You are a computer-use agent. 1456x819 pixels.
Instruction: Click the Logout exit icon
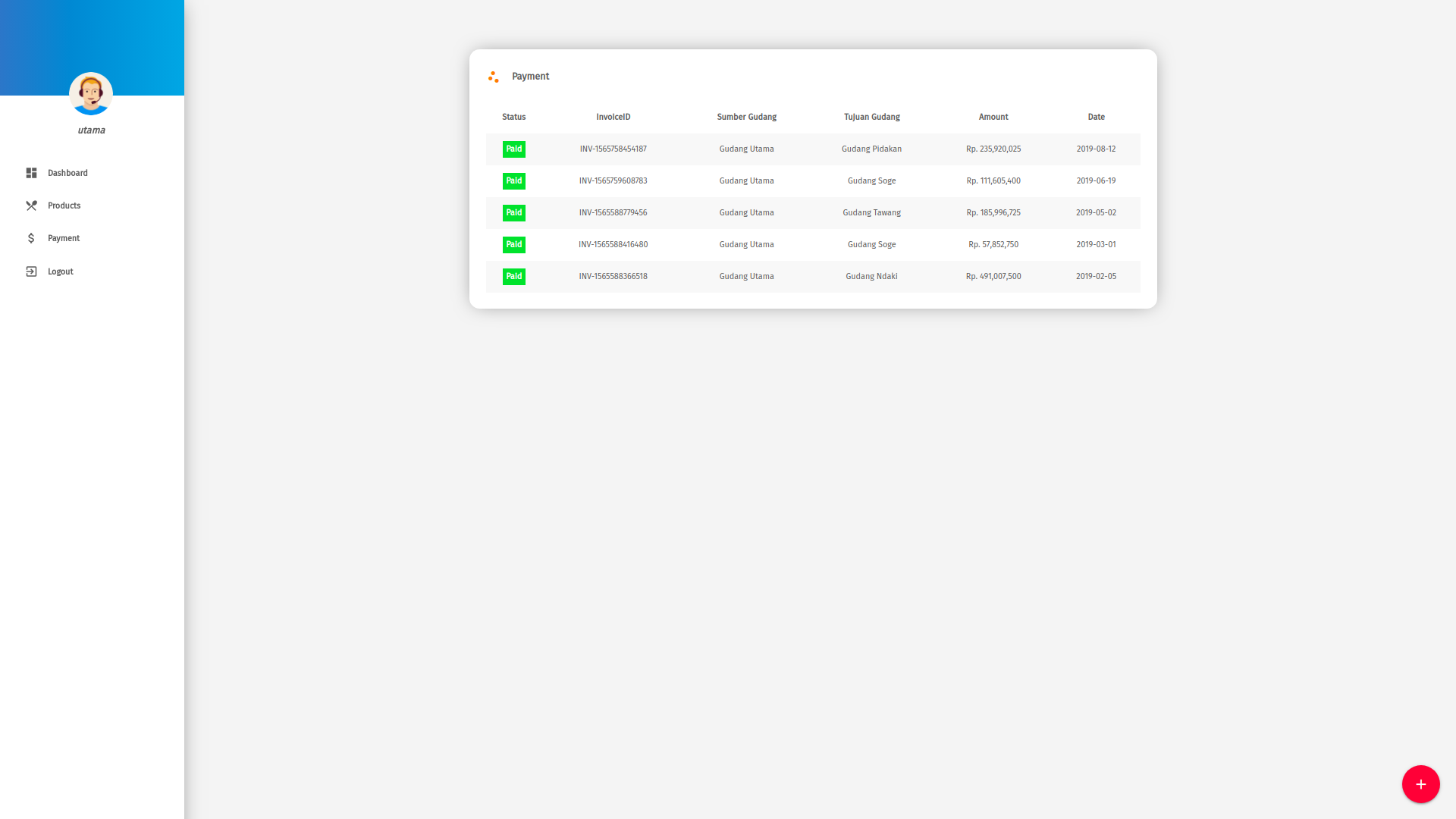pos(31,271)
